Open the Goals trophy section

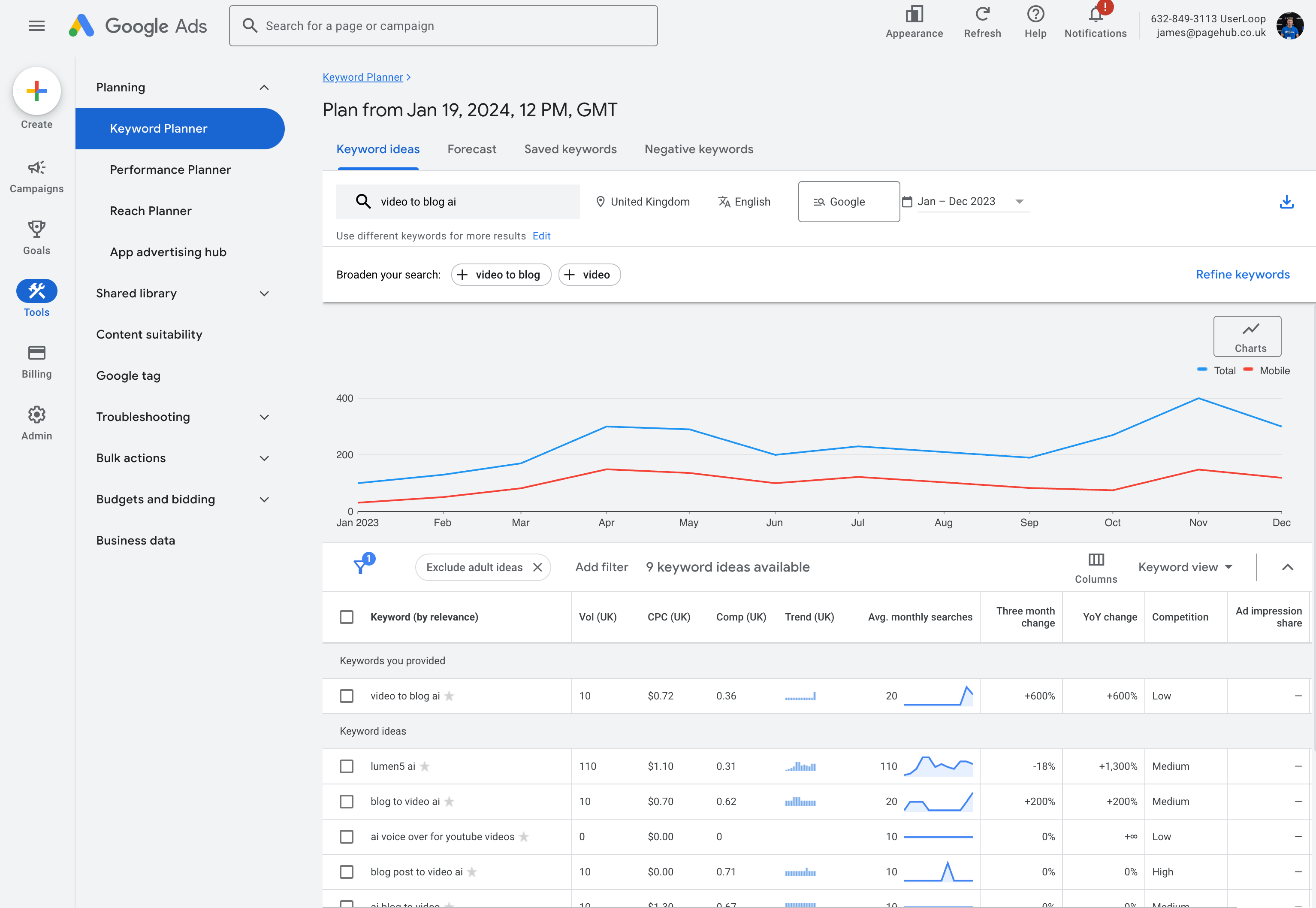pos(37,239)
